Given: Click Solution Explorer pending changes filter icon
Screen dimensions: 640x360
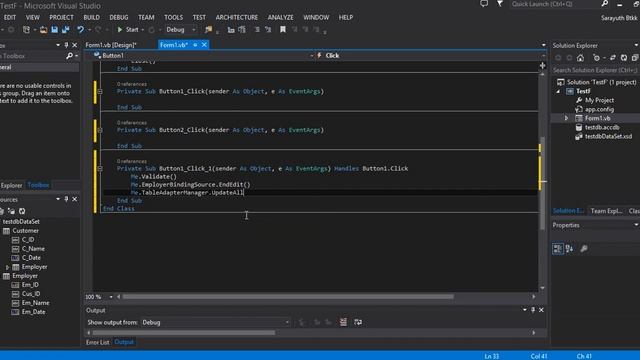Looking at the screenshot, I should pos(597,58).
